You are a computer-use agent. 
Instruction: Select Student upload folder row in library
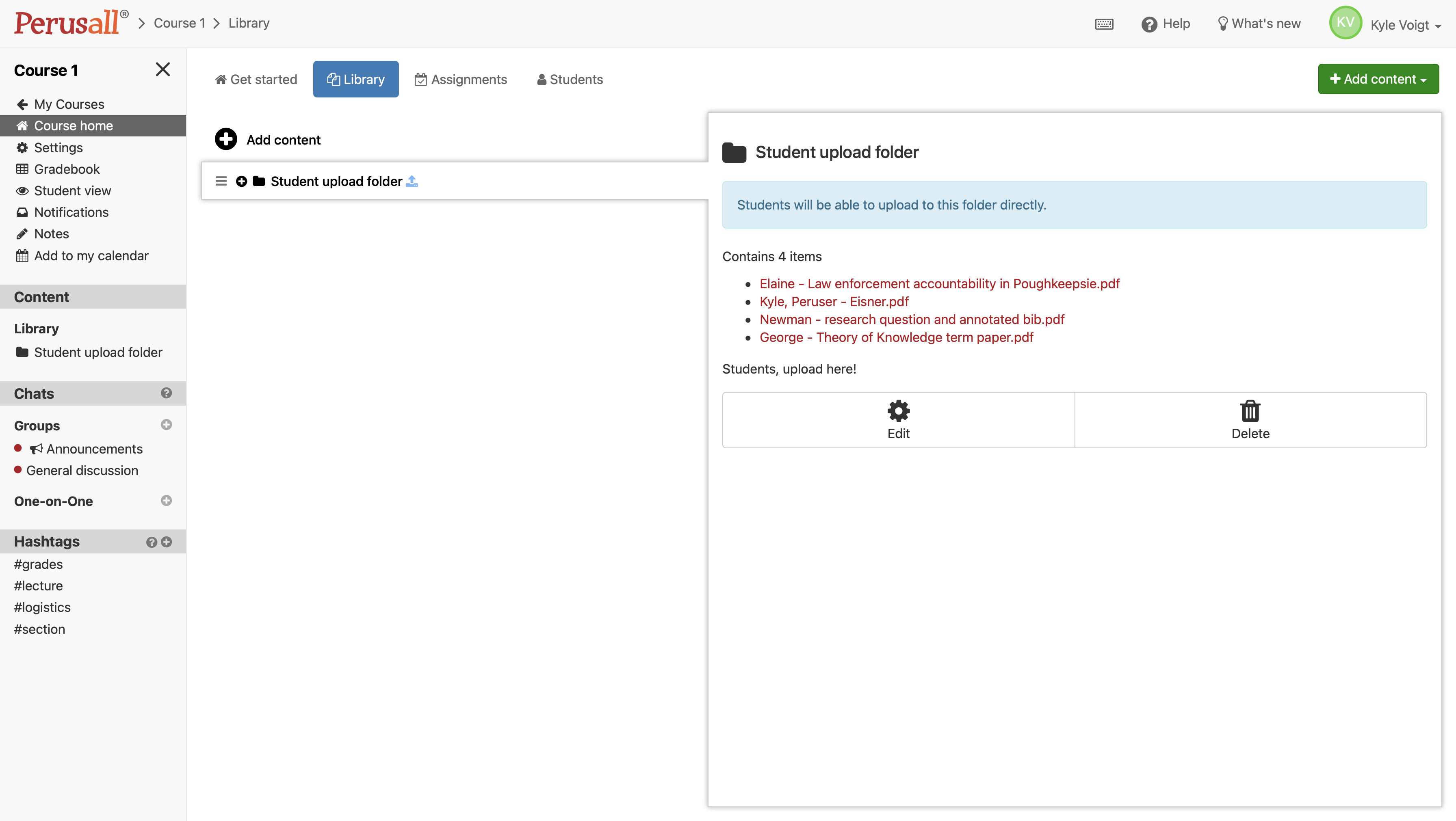(455, 181)
